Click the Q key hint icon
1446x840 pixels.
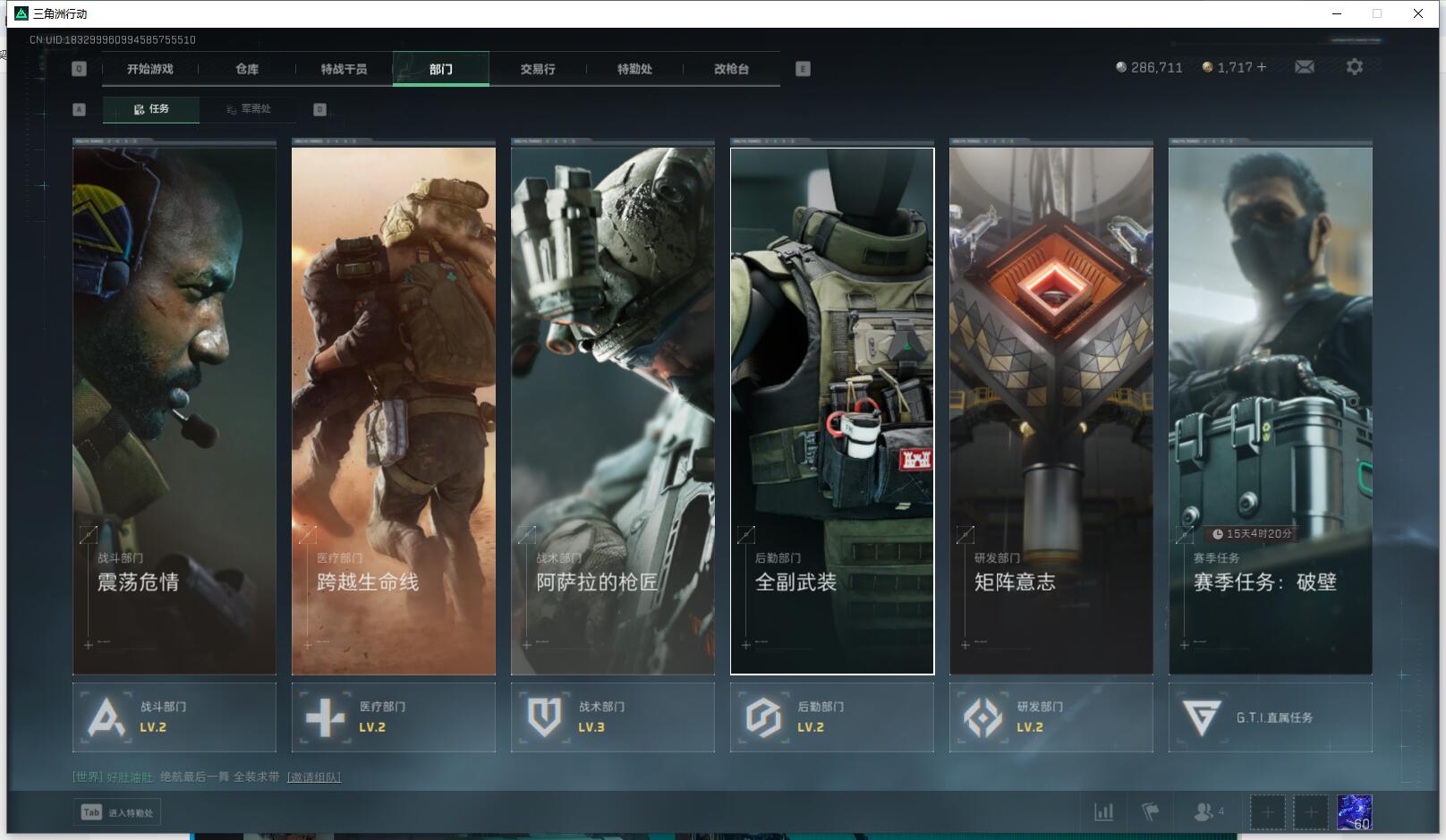(x=79, y=69)
